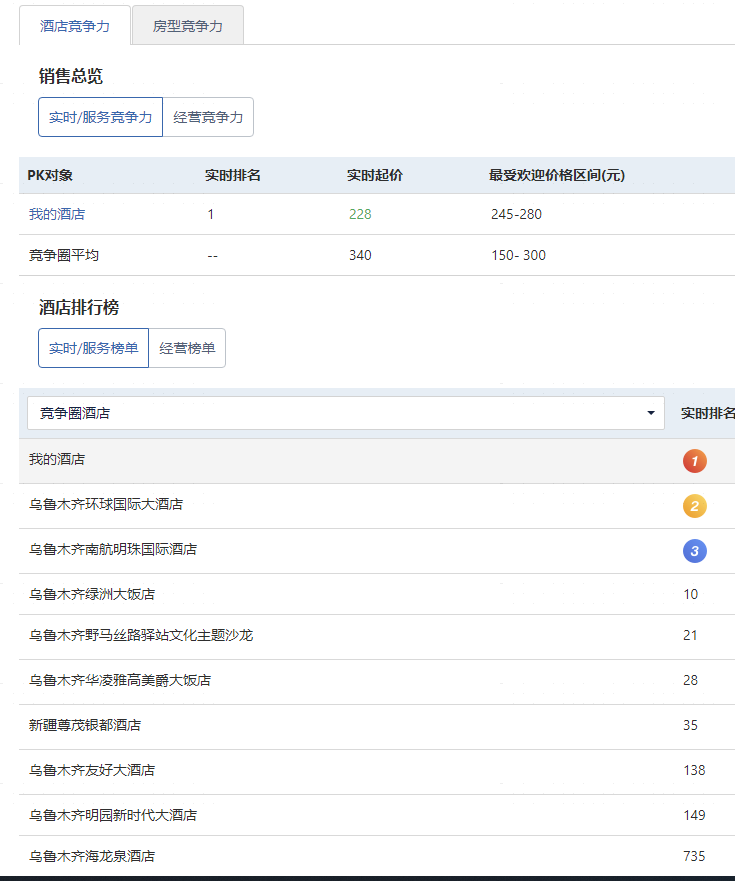This screenshot has width=735, height=881.
Task: Click the 245-280 price range cell
Action: (x=516, y=214)
